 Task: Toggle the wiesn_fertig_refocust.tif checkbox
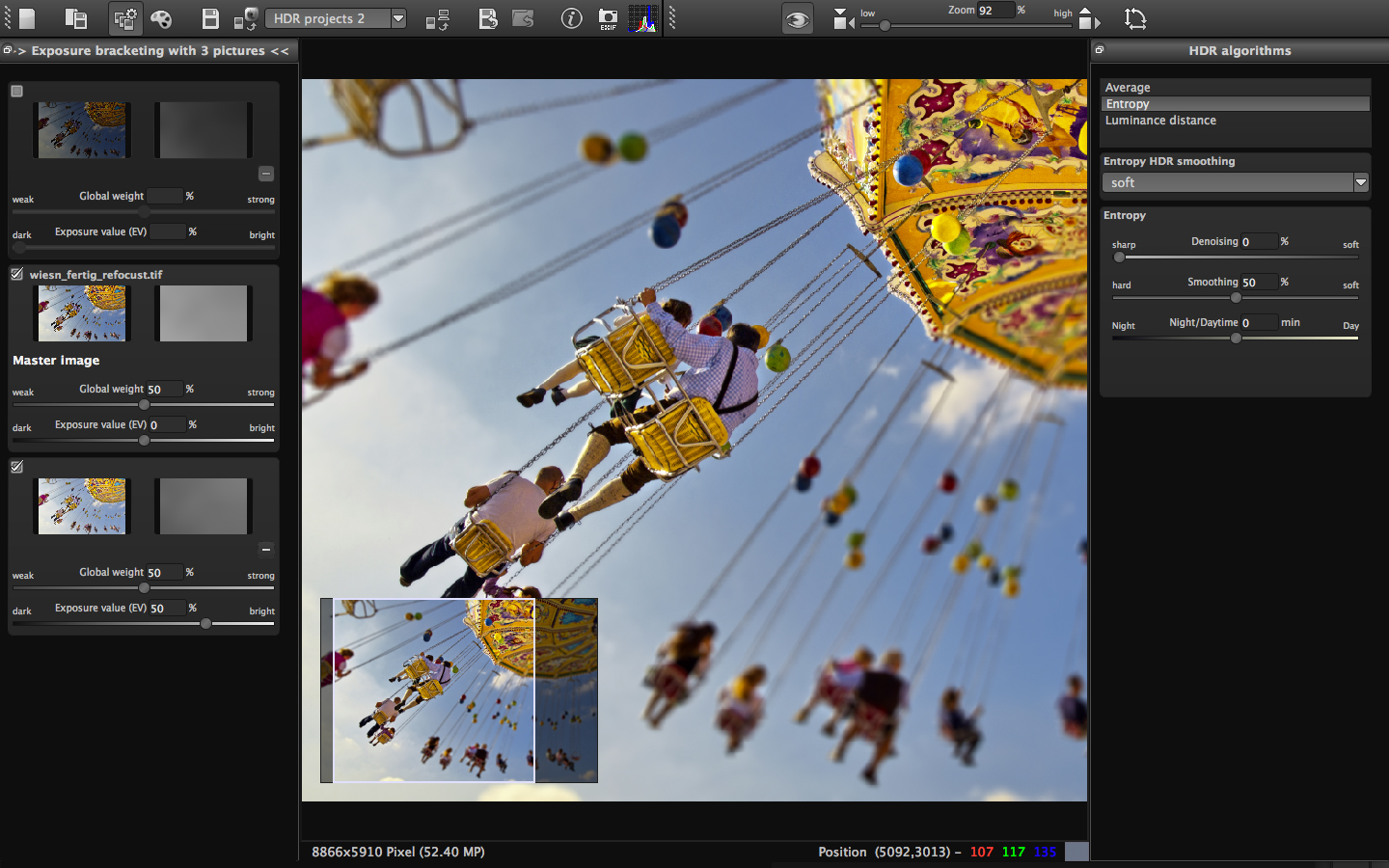(16, 274)
